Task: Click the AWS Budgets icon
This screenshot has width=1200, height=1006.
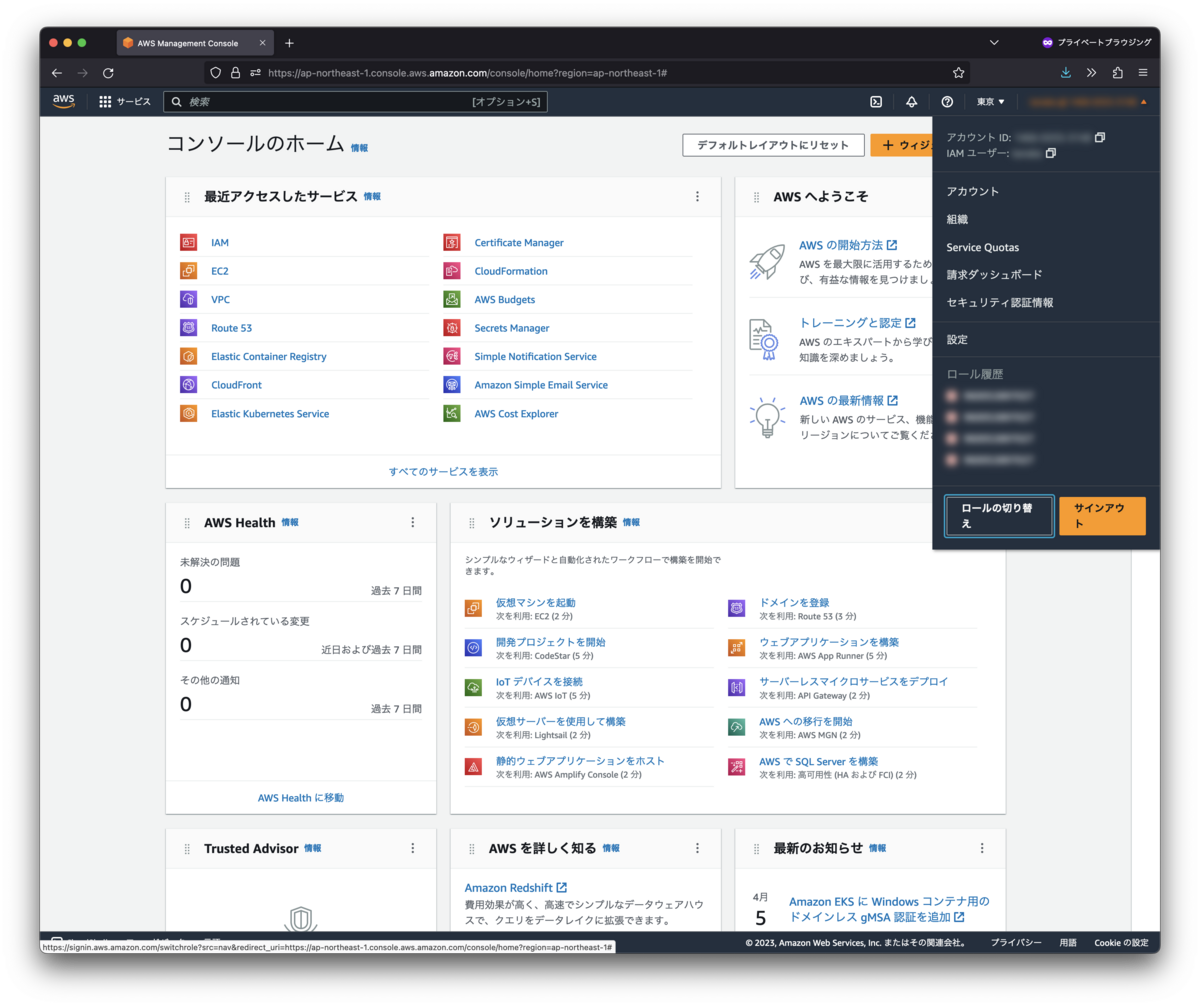Action: click(452, 299)
